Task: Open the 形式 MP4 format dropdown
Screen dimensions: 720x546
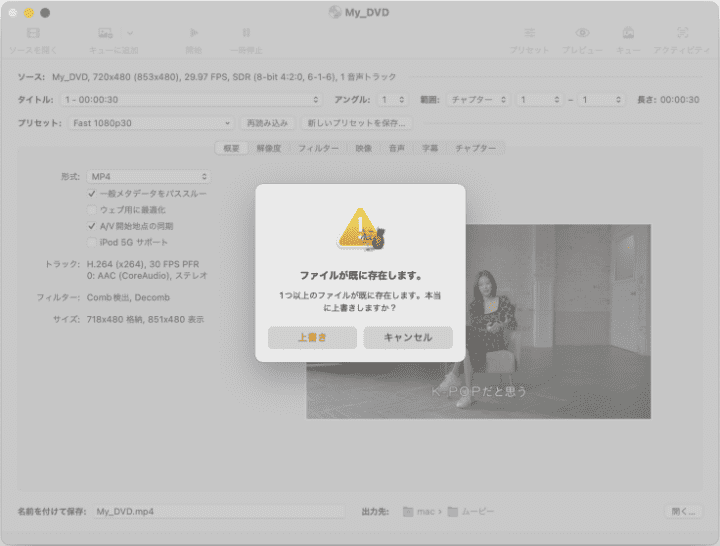Action: coord(148,176)
